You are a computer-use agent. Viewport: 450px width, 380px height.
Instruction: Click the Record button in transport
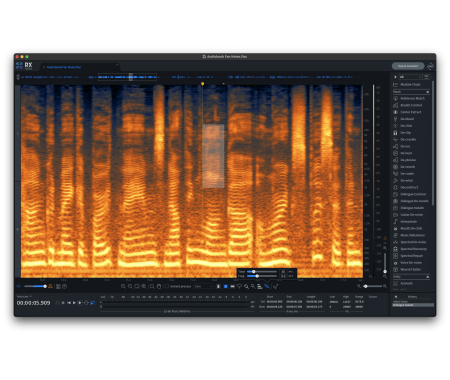(63, 303)
